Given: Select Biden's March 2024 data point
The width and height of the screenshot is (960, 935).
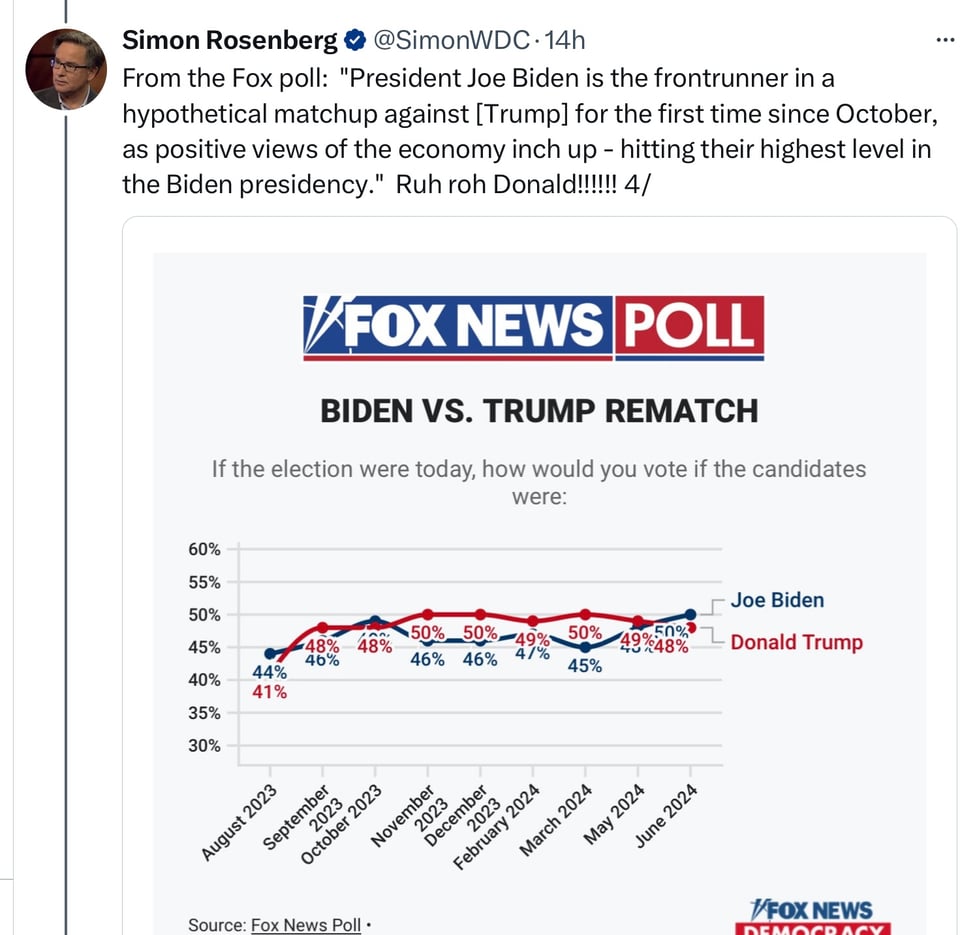Looking at the screenshot, I should [585, 647].
